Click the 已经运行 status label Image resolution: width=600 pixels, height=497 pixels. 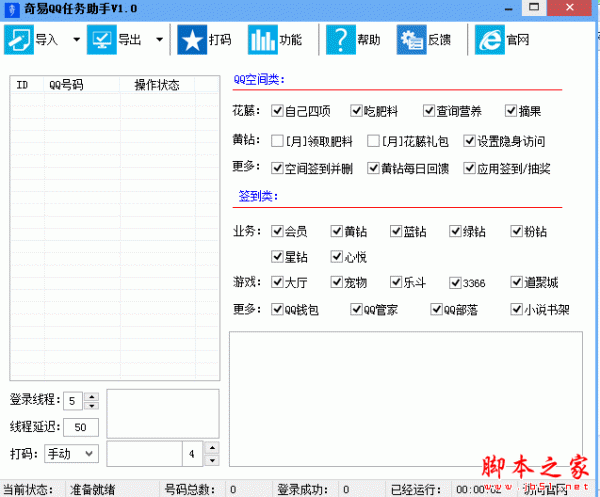click(416, 489)
